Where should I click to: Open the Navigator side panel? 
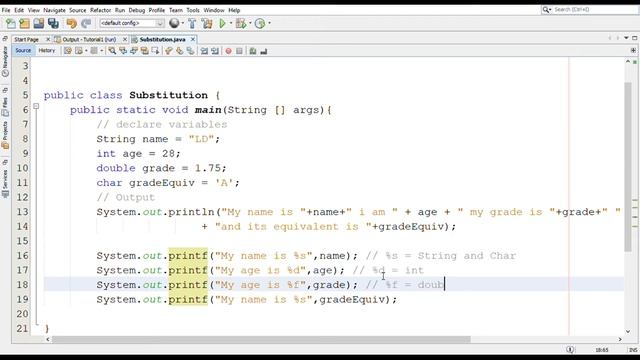[5, 62]
